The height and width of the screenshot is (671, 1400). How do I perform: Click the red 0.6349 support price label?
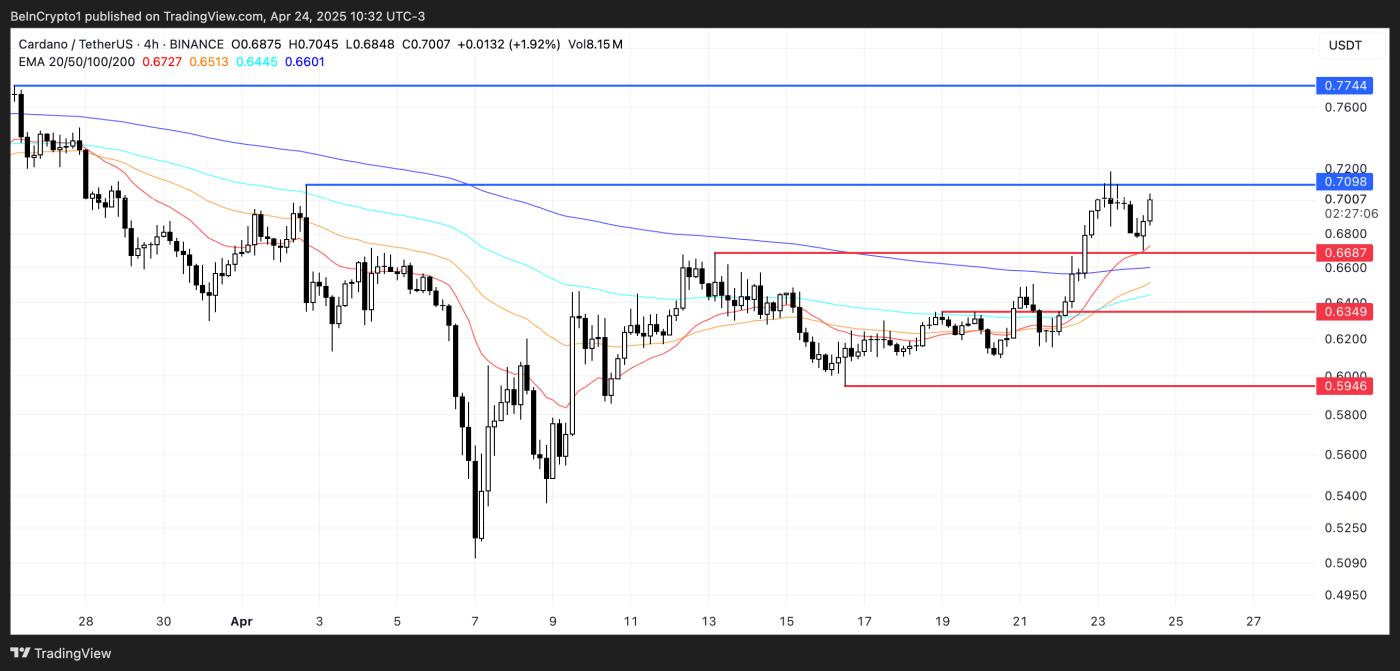(x=1344, y=312)
